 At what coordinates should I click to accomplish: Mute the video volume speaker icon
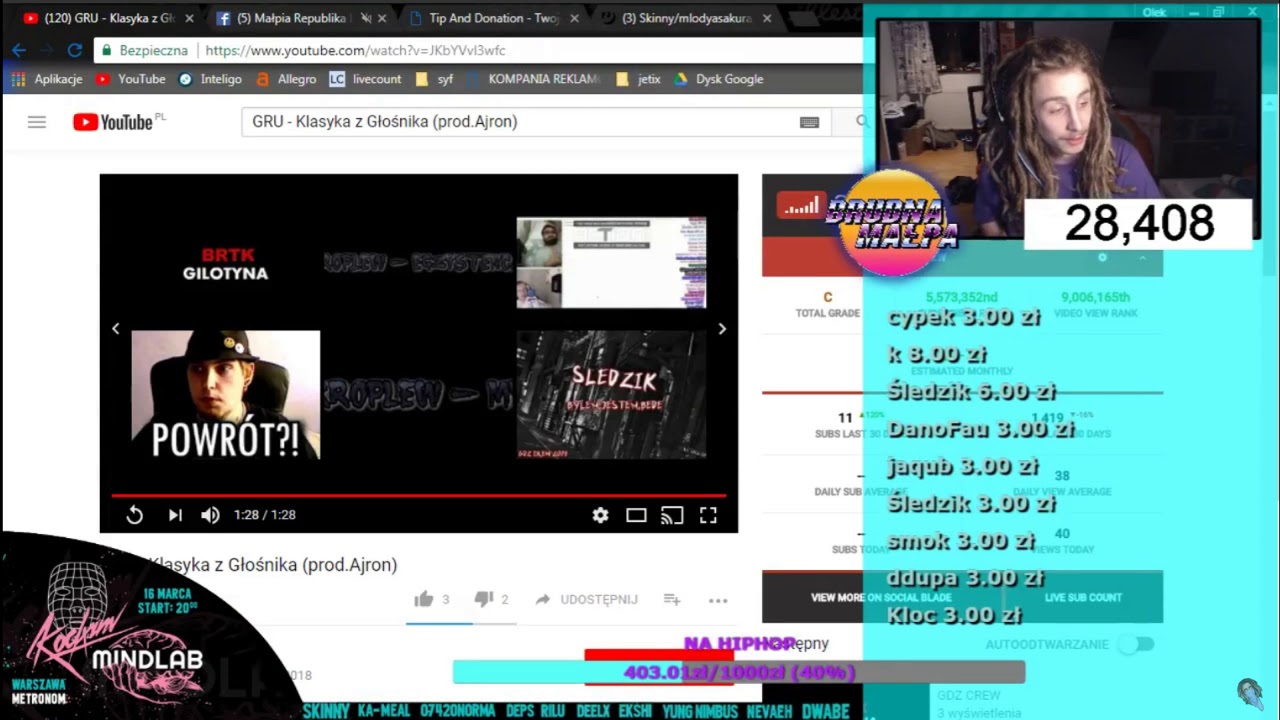[x=210, y=515]
